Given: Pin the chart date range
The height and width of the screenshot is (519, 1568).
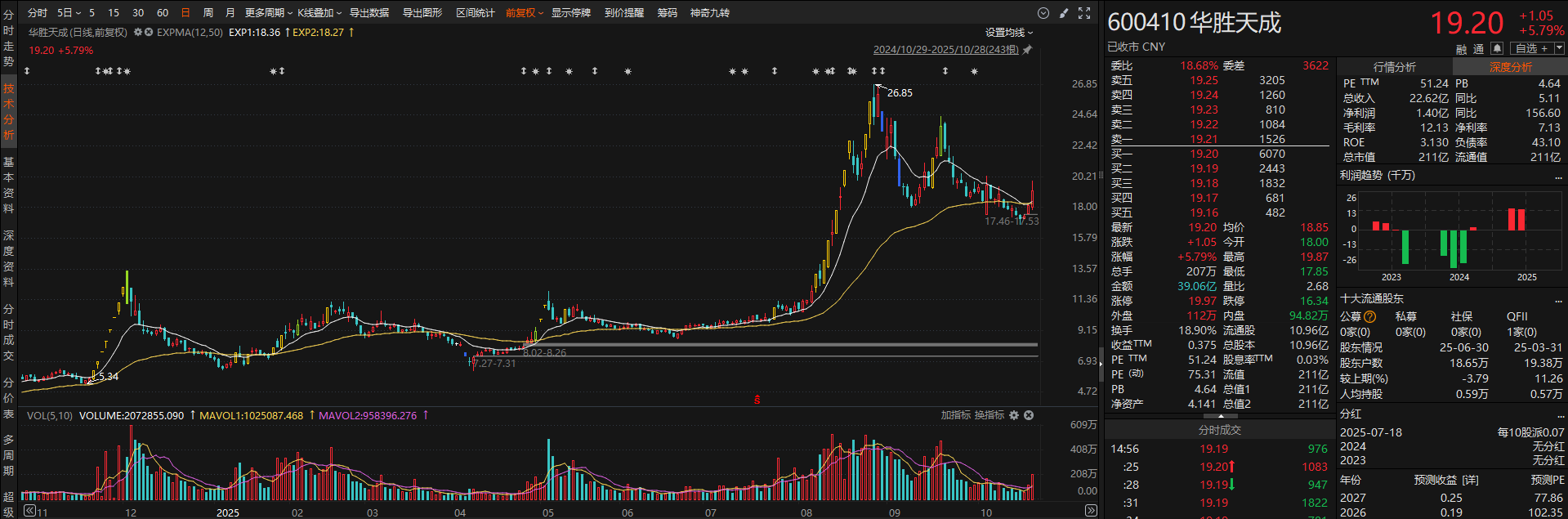Looking at the screenshot, I should pos(1027,50).
